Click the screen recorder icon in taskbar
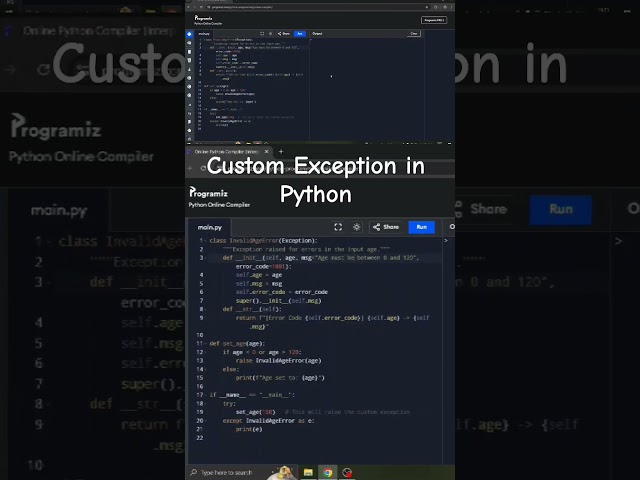This screenshot has height=480, width=640. click(x=347, y=473)
